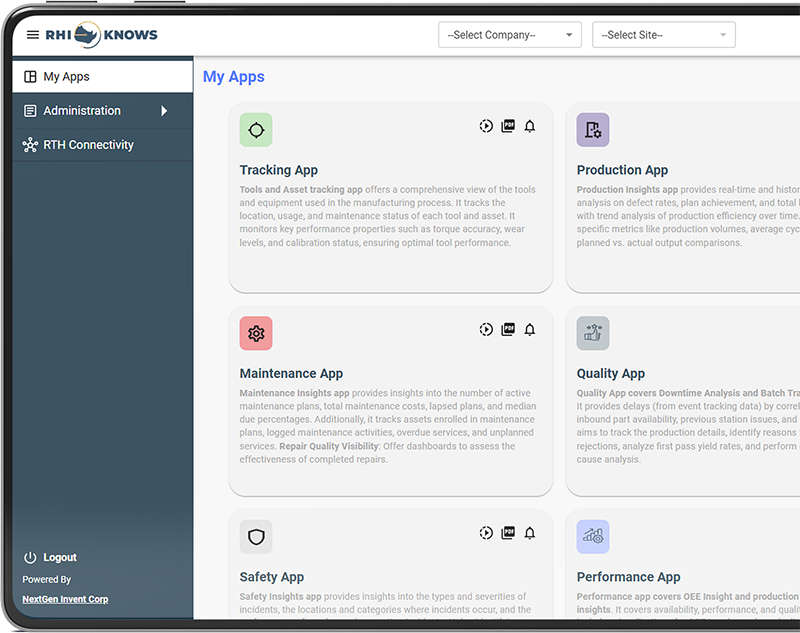The width and height of the screenshot is (800, 633).
Task: Click the hamburger menu icon
Action: pyautogui.click(x=32, y=35)
